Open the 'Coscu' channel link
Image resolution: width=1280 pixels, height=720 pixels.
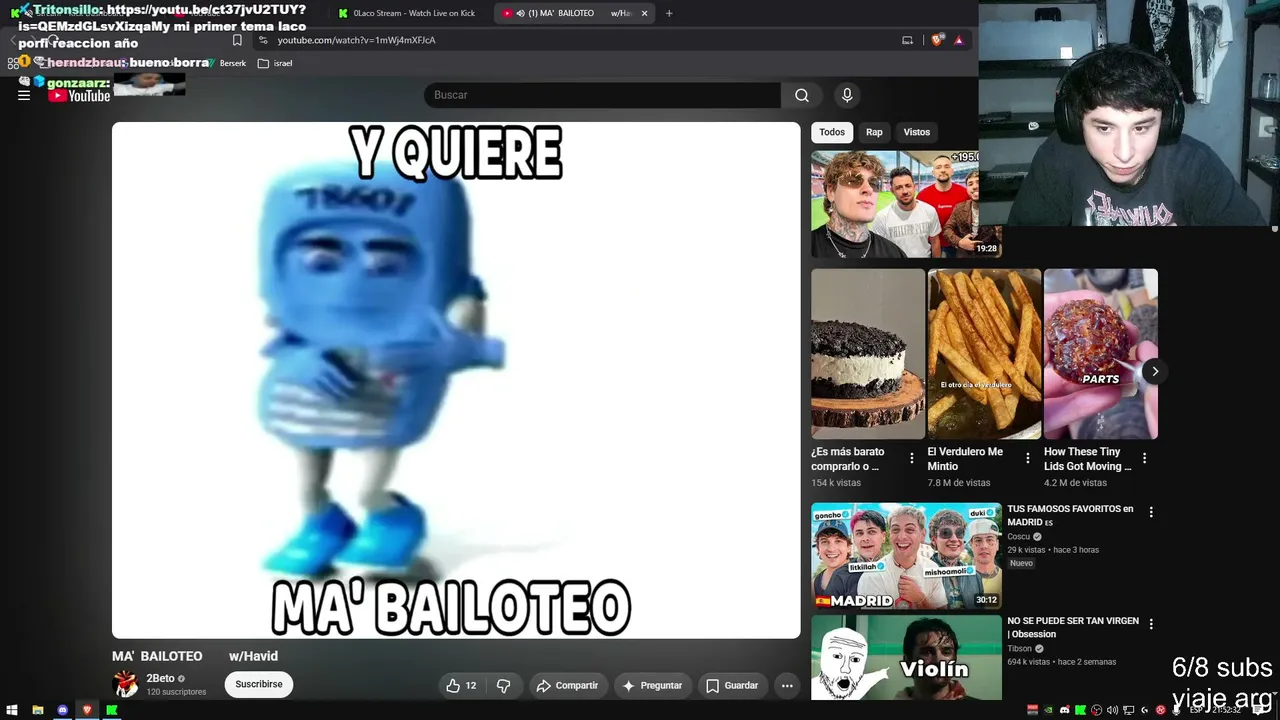pos(1018,537)
